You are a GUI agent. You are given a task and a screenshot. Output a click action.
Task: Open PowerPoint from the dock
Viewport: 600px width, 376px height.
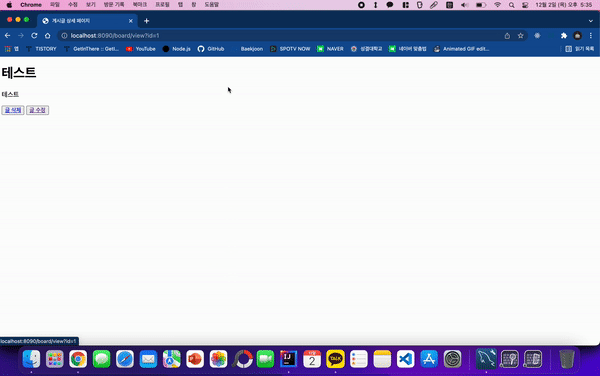tap(195, 359)
